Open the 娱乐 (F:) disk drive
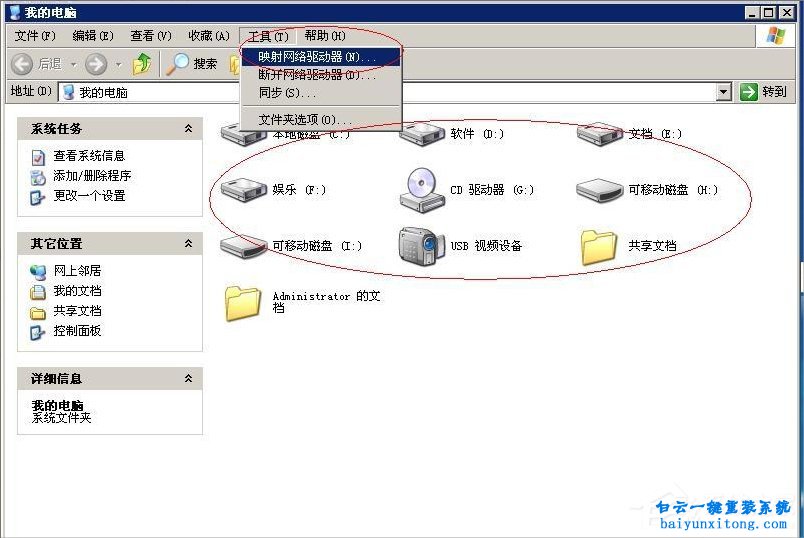 point(241,189)
